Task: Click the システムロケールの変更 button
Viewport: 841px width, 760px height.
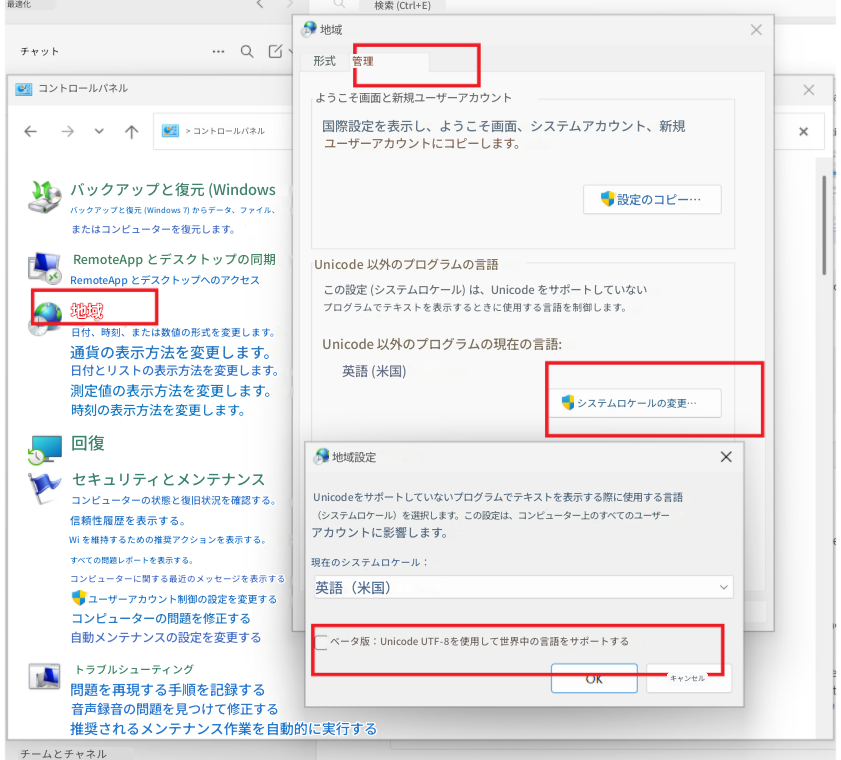Action: pos(635,403)
